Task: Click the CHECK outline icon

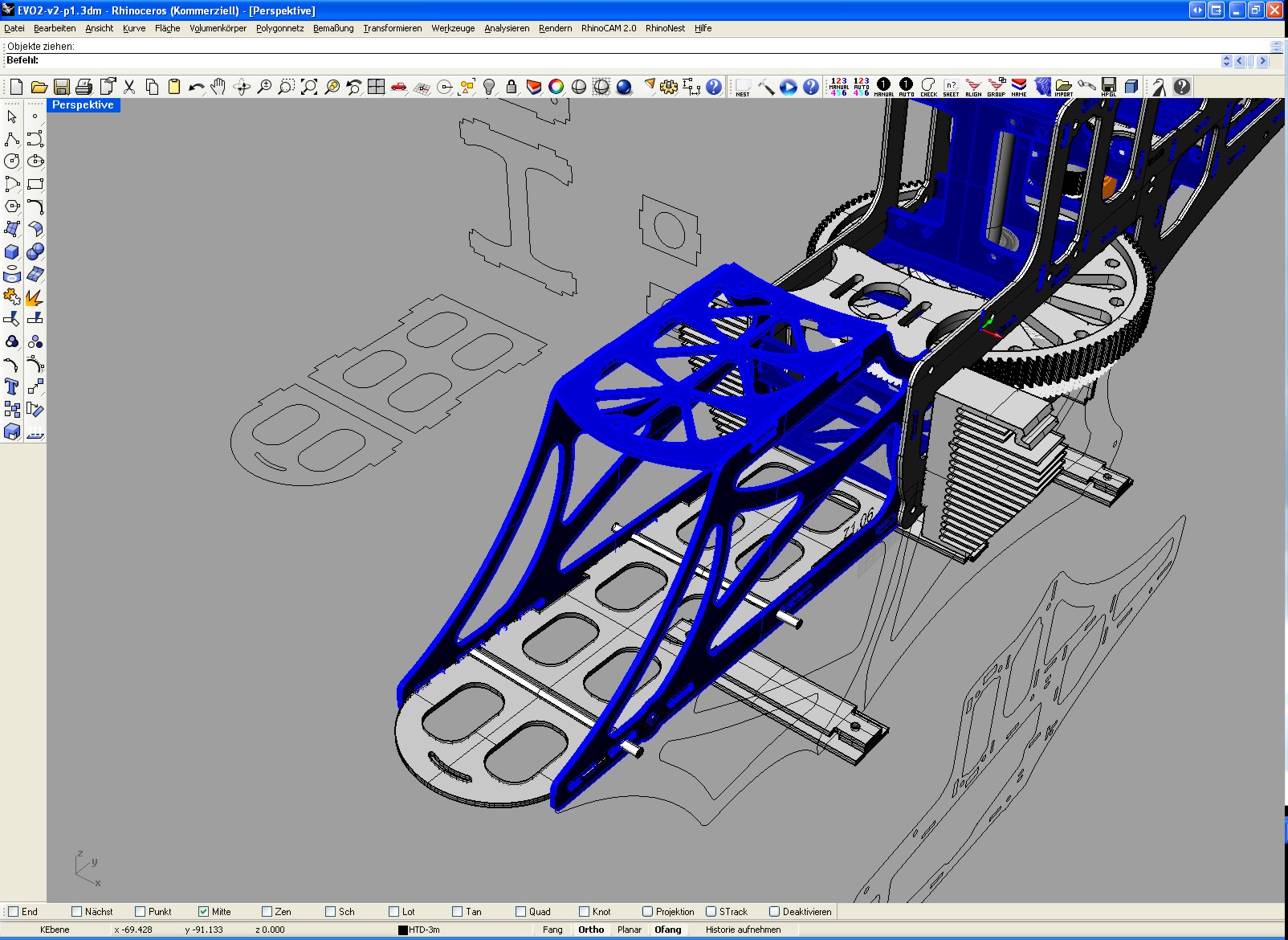Action: 928,87
